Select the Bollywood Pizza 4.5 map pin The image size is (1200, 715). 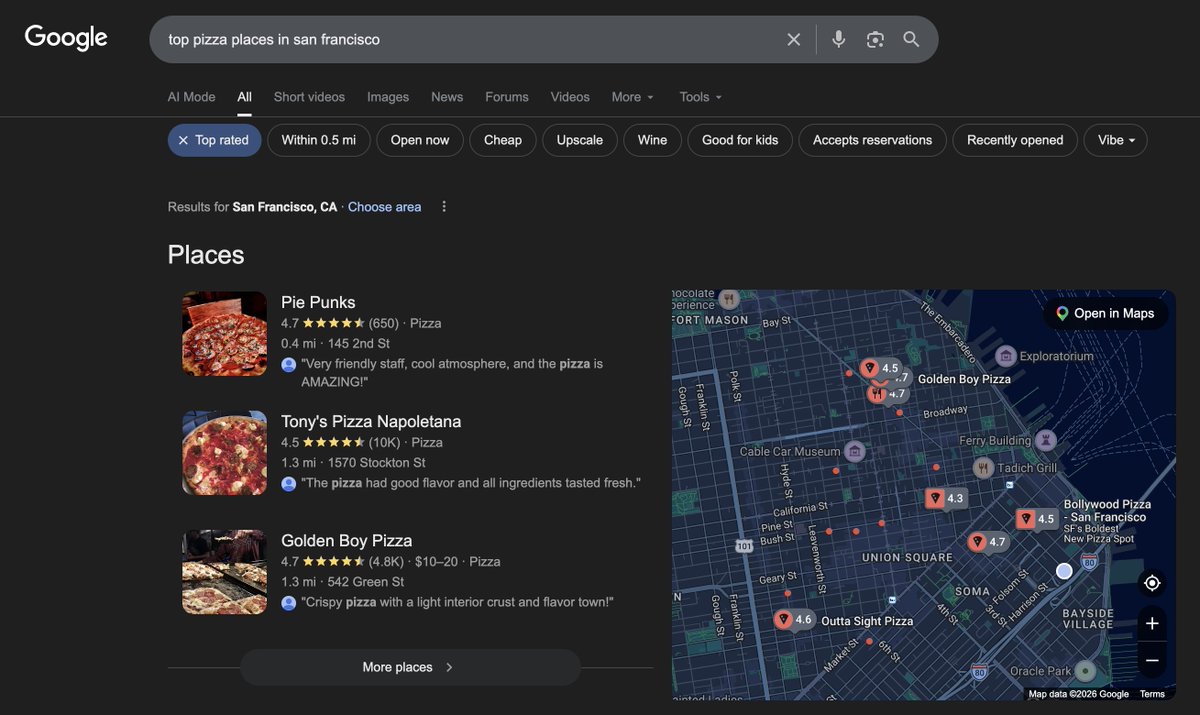pyautogui.click(x=1036, y=519)
